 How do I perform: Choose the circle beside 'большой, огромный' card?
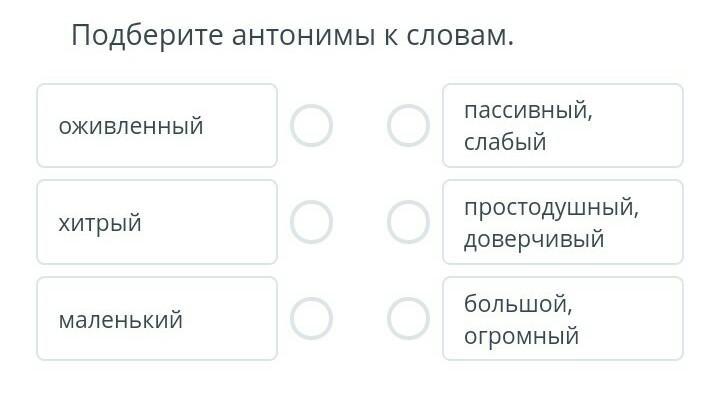click(408, 319)
